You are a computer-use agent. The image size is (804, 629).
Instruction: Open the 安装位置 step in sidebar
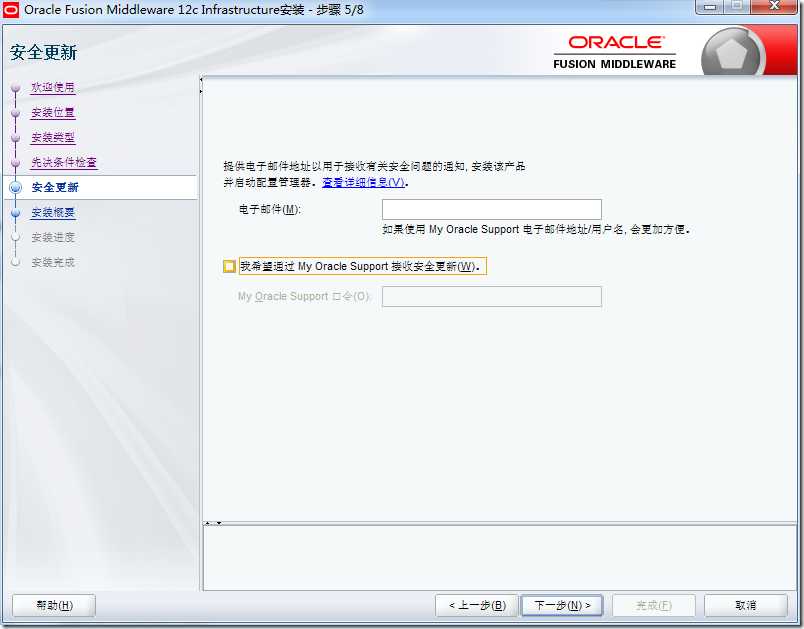pyautogui.click(x=53, y=112)
